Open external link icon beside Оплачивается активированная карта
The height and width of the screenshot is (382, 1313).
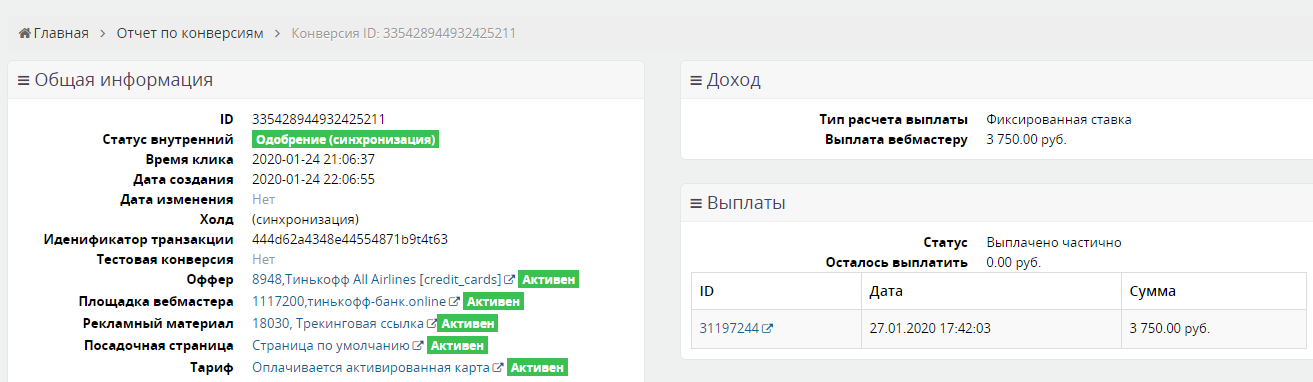[x=498, y=368]
